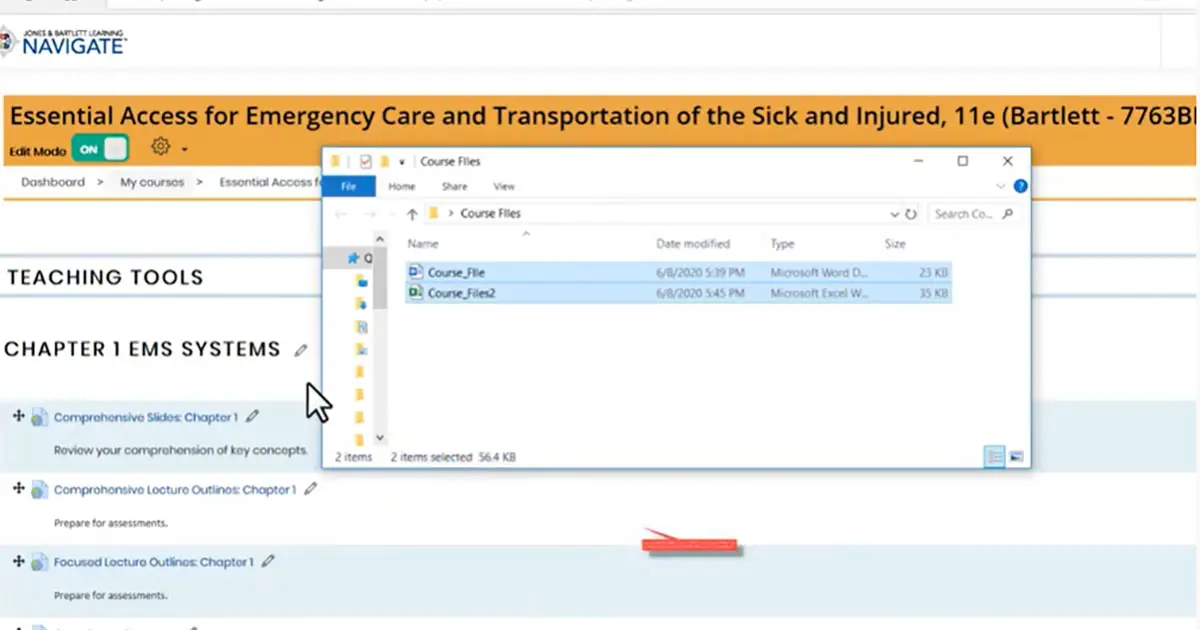Open File Explorer help question mark icon
1200x630 pixels.
[x=1018, y=184]
